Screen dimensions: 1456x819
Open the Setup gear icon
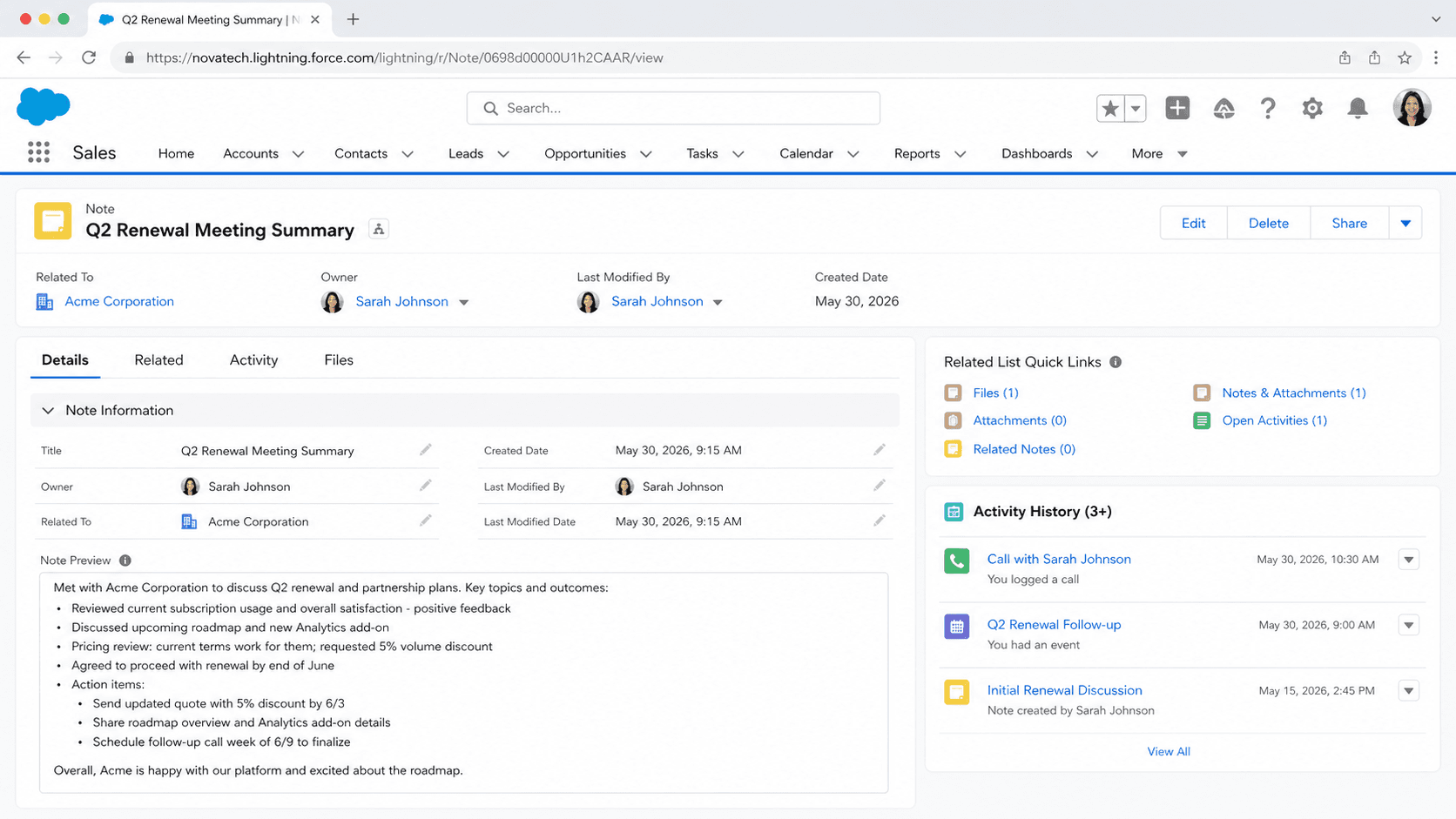pos(1311,108)
